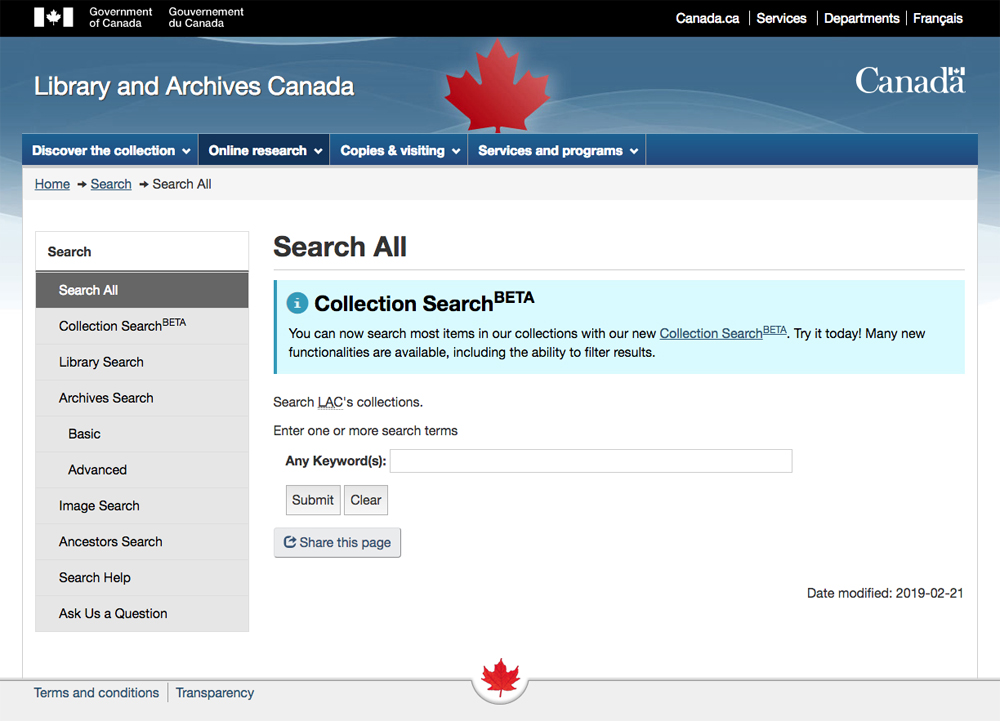Viewport: 1000px width, 721px height.
Task: Switch language to Français
Action: click(938, 18)
